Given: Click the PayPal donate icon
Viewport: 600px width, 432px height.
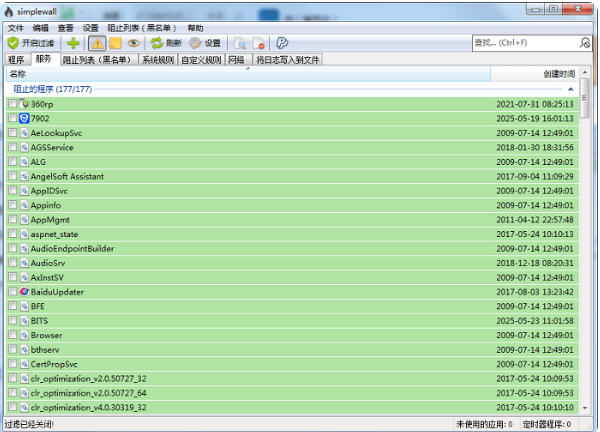Looking at the screenshot, I should 282,43.
